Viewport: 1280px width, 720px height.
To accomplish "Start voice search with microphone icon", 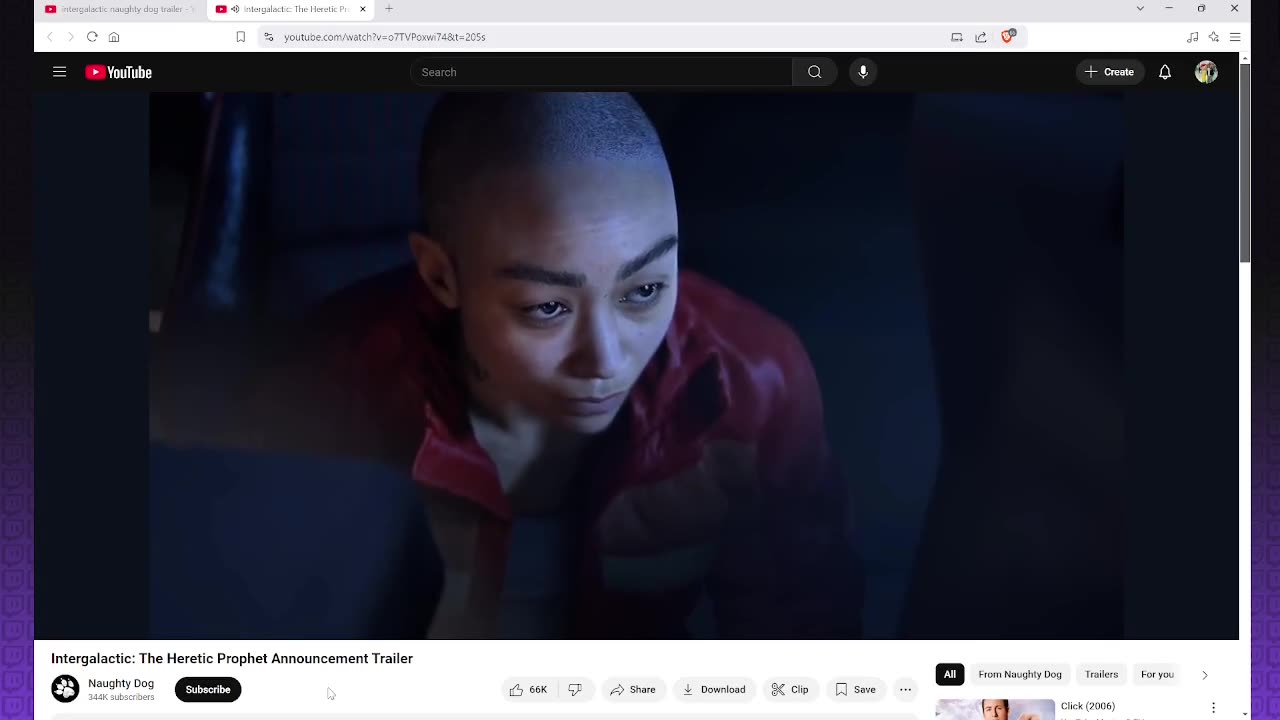I will (x=863, y=72).
